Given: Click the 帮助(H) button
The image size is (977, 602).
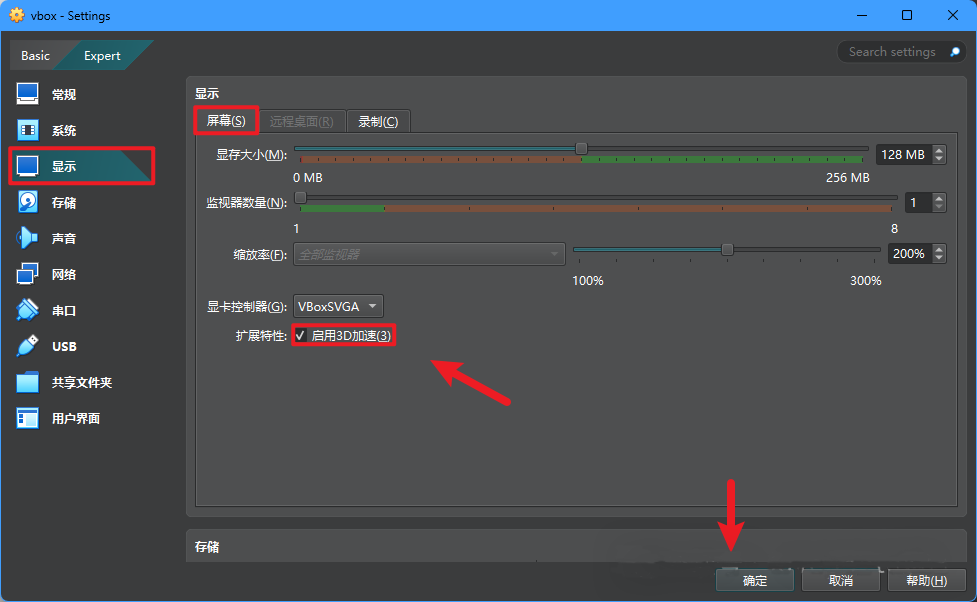Looking at the screenshot, I should click(x=927, y=580).
